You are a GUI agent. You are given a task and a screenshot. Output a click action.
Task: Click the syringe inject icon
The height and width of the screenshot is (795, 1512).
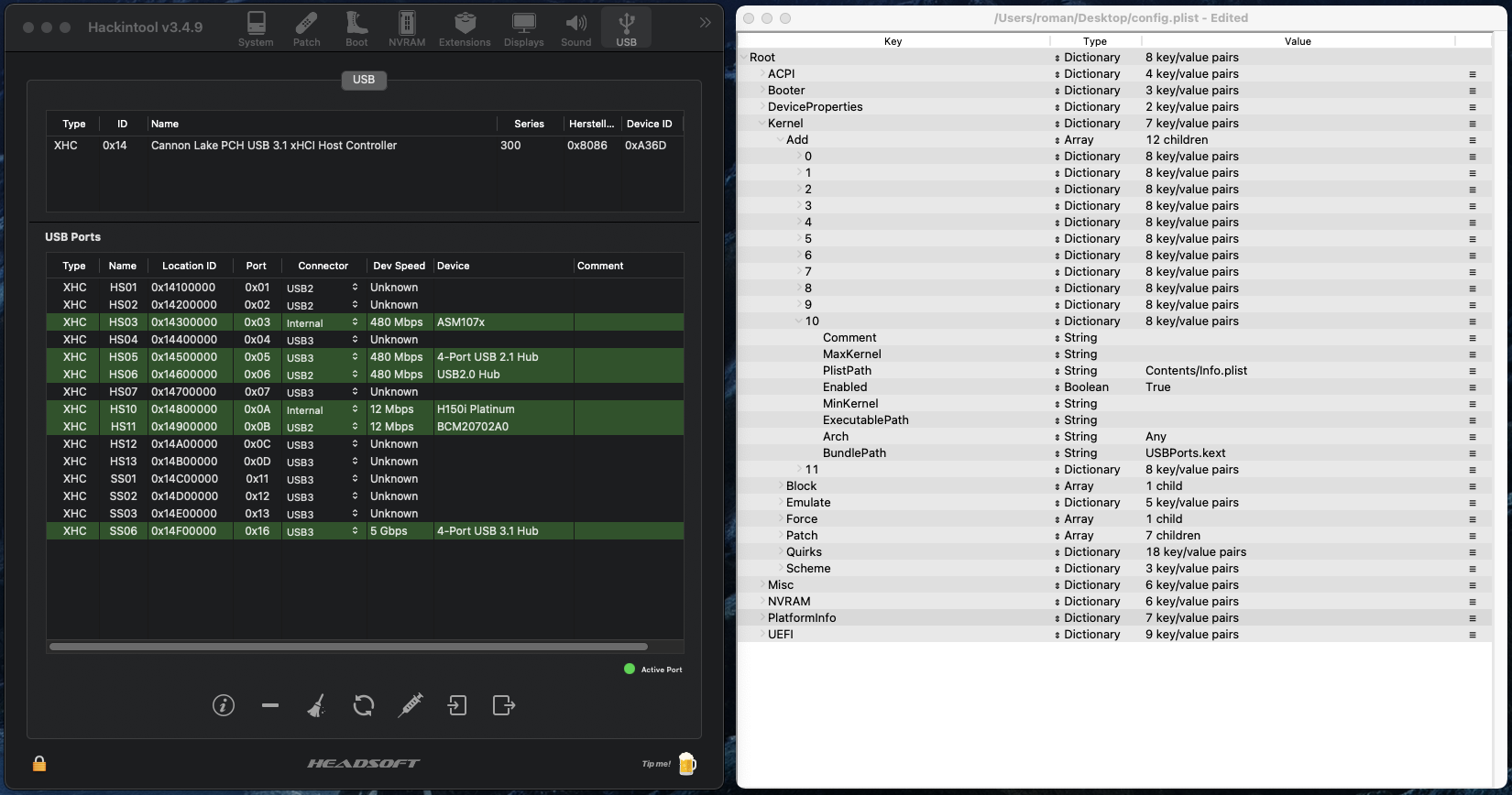[x=411, y=705]
